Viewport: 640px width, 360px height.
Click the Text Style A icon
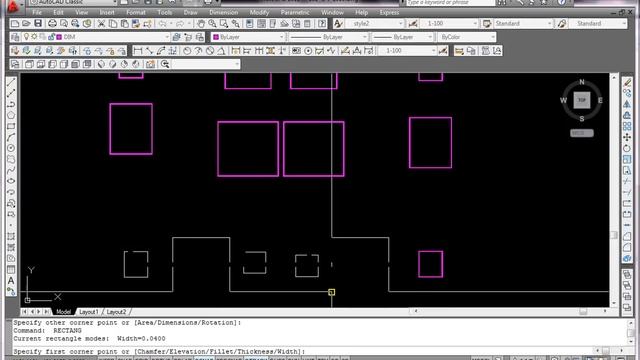coord(338,24)
